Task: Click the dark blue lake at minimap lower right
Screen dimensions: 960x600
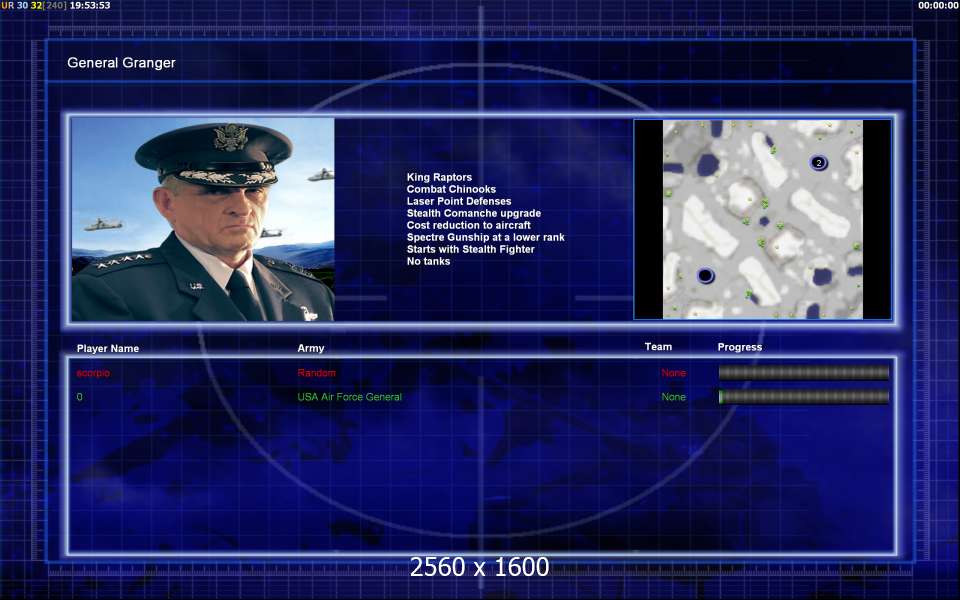Action: coord(822,276)
